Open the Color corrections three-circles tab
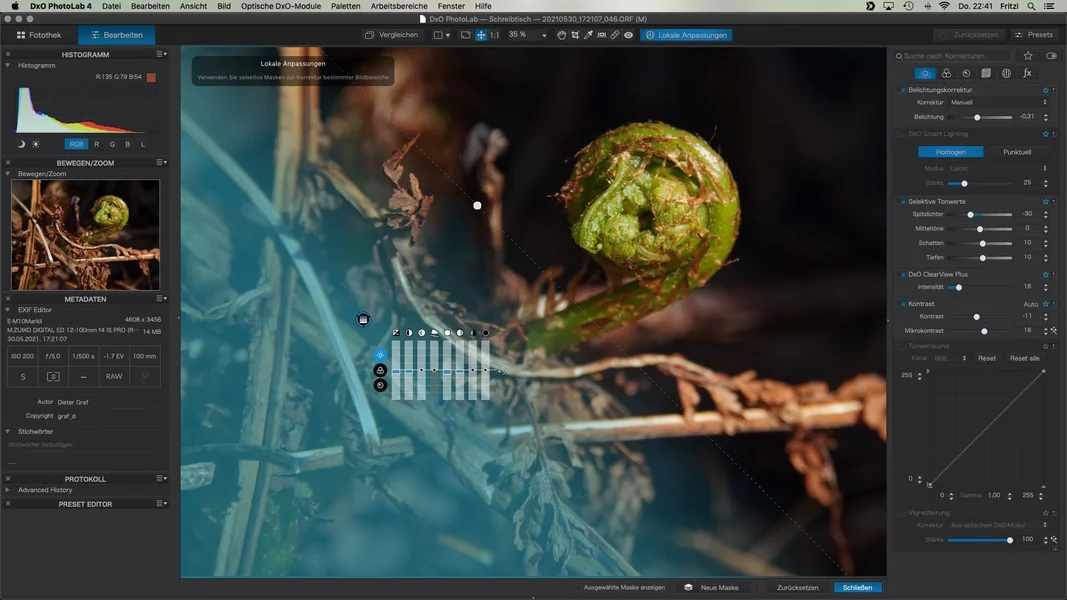This screenshot has height=600, width=1067. tap(946, 73)
